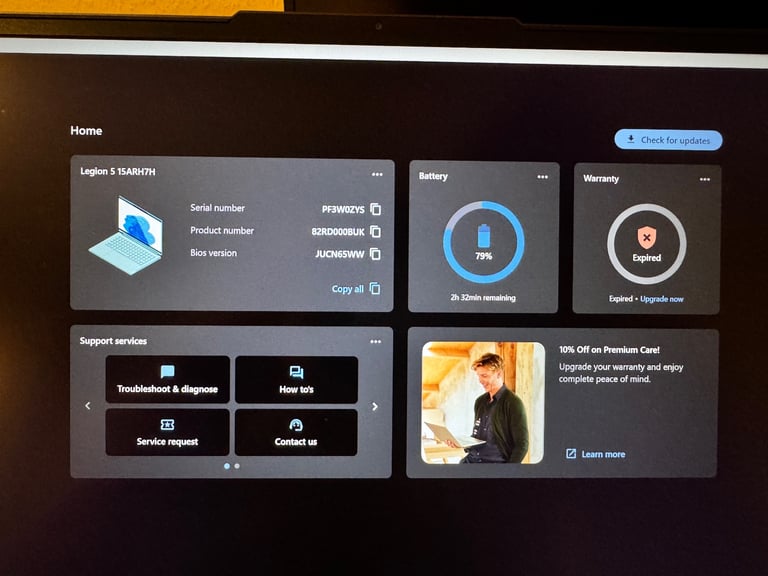This screenshot has width=768, height=576.
Task: Click the Serial number label
Action: coord(217,208)
